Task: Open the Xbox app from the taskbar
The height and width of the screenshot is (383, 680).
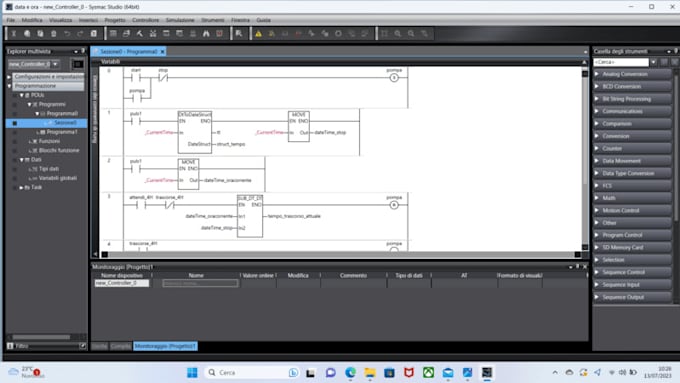Action: click(428, 373)
